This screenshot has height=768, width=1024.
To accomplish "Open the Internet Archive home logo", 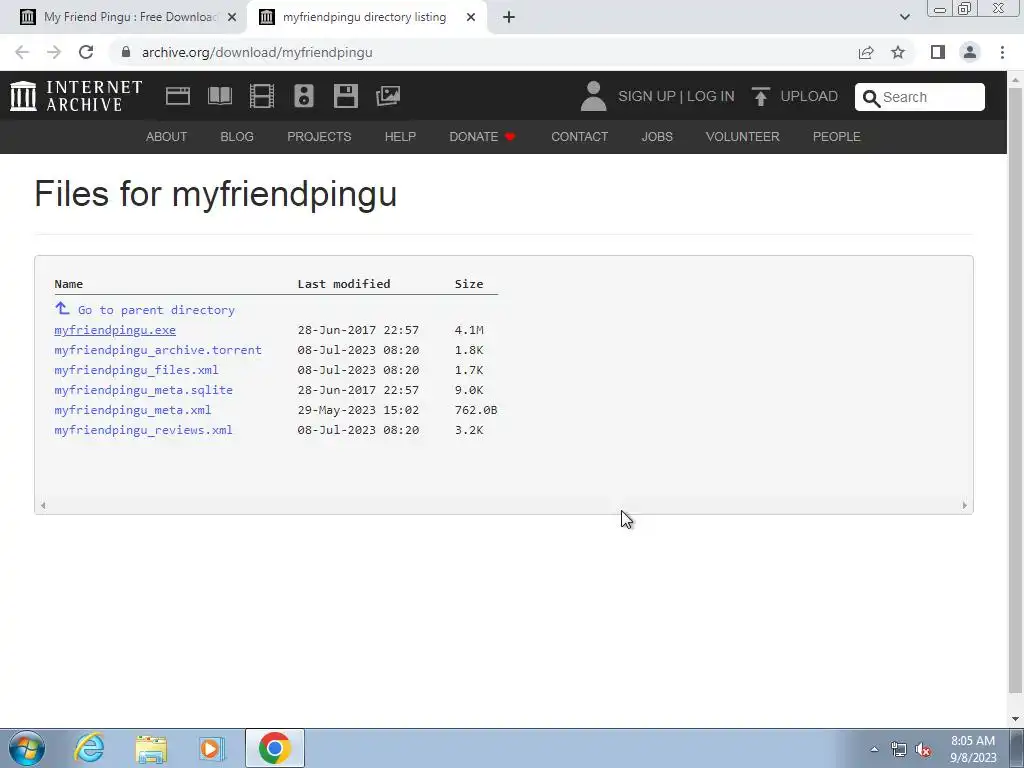I will click(76, 96).
